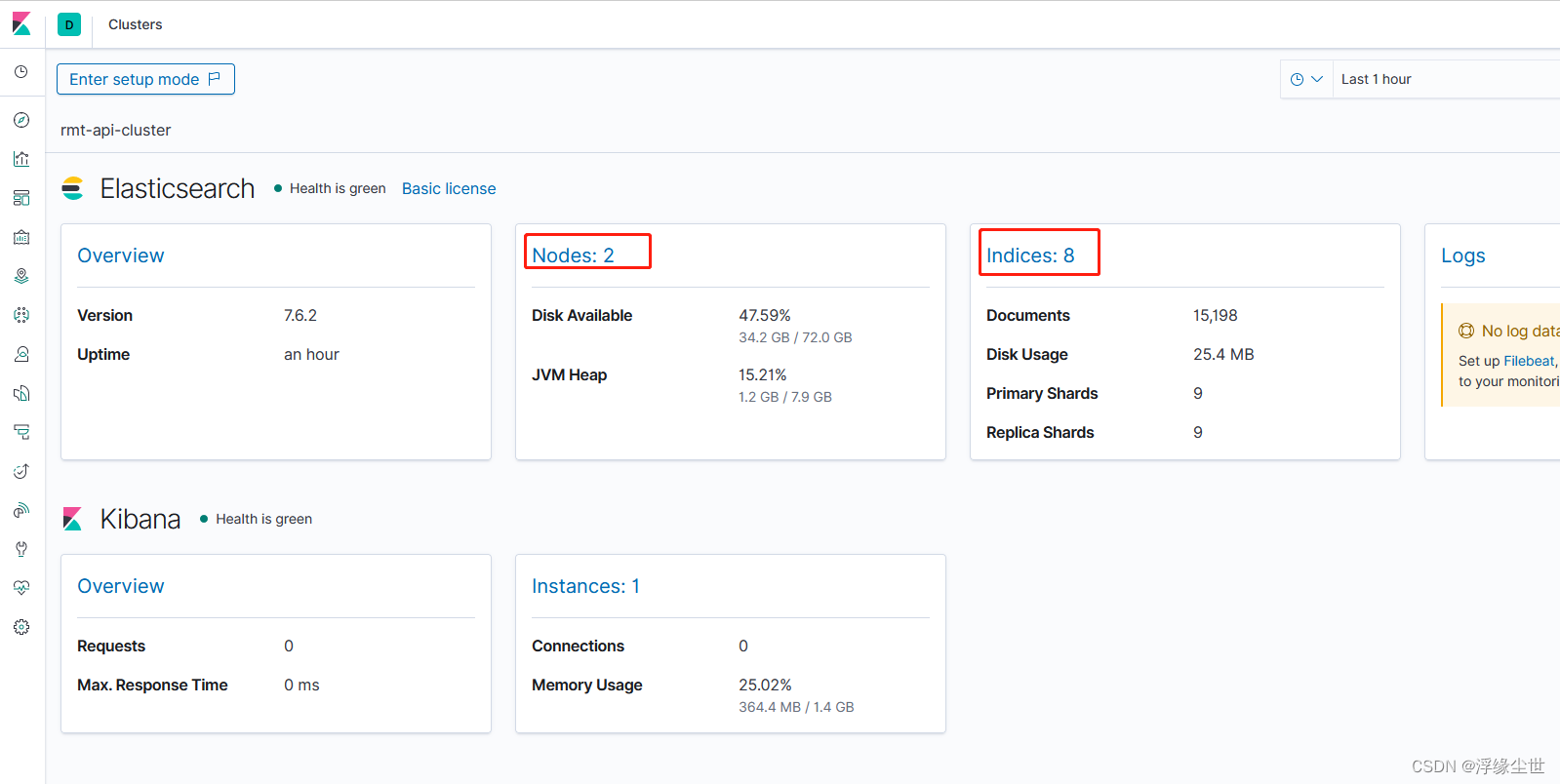Click the Replica Shards label
The image size is (1560, 784).
(x=1040, y=432)
